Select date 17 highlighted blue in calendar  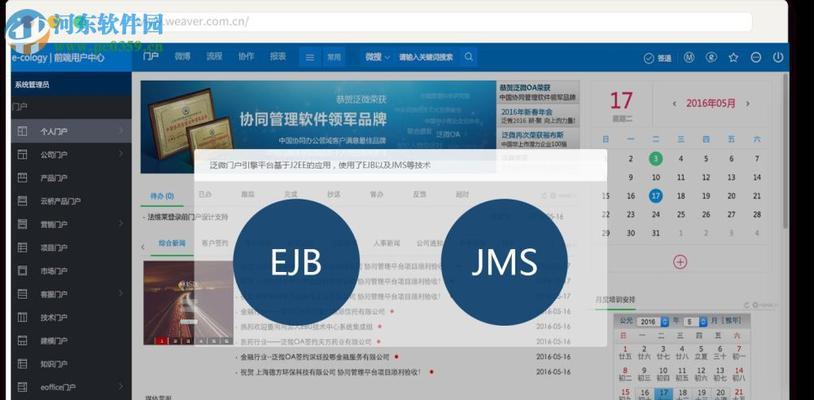coord(656,196)
